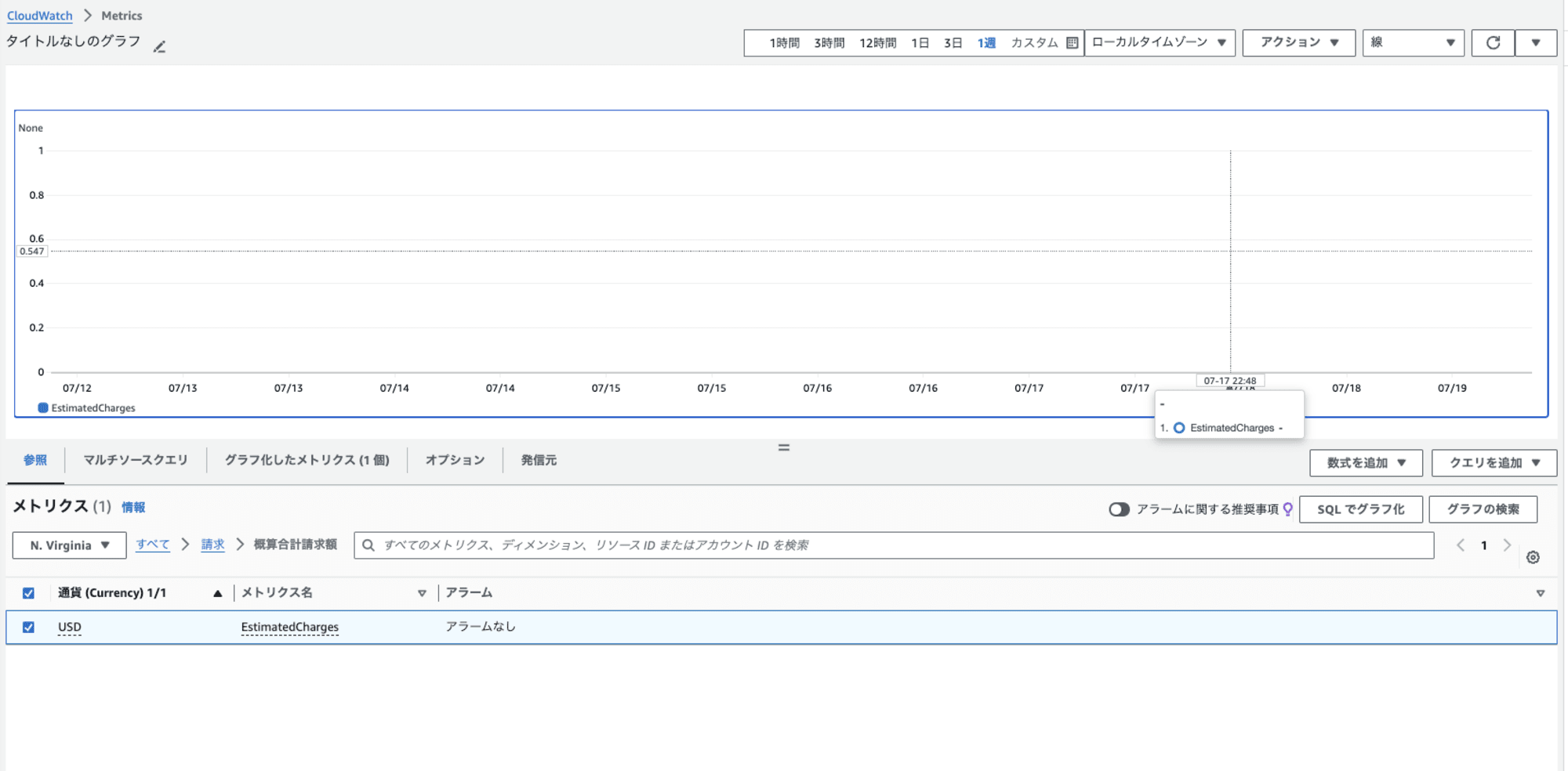Switch to the 発信元 tab
This screenshot has width=1568, height=771.
[x=539, y=461]
